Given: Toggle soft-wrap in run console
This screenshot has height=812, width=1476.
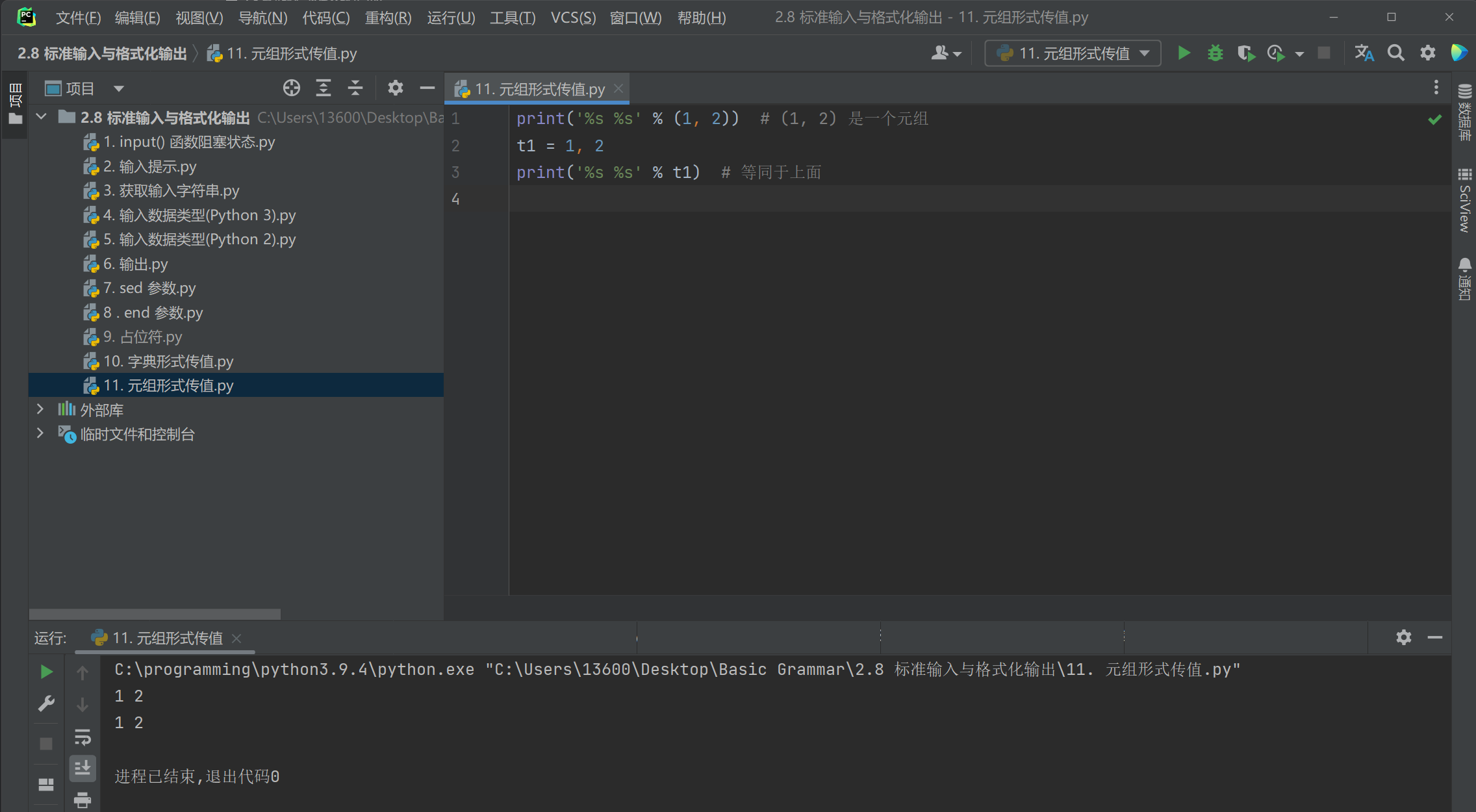Looking at the screenshot, I should pos(83,737).
